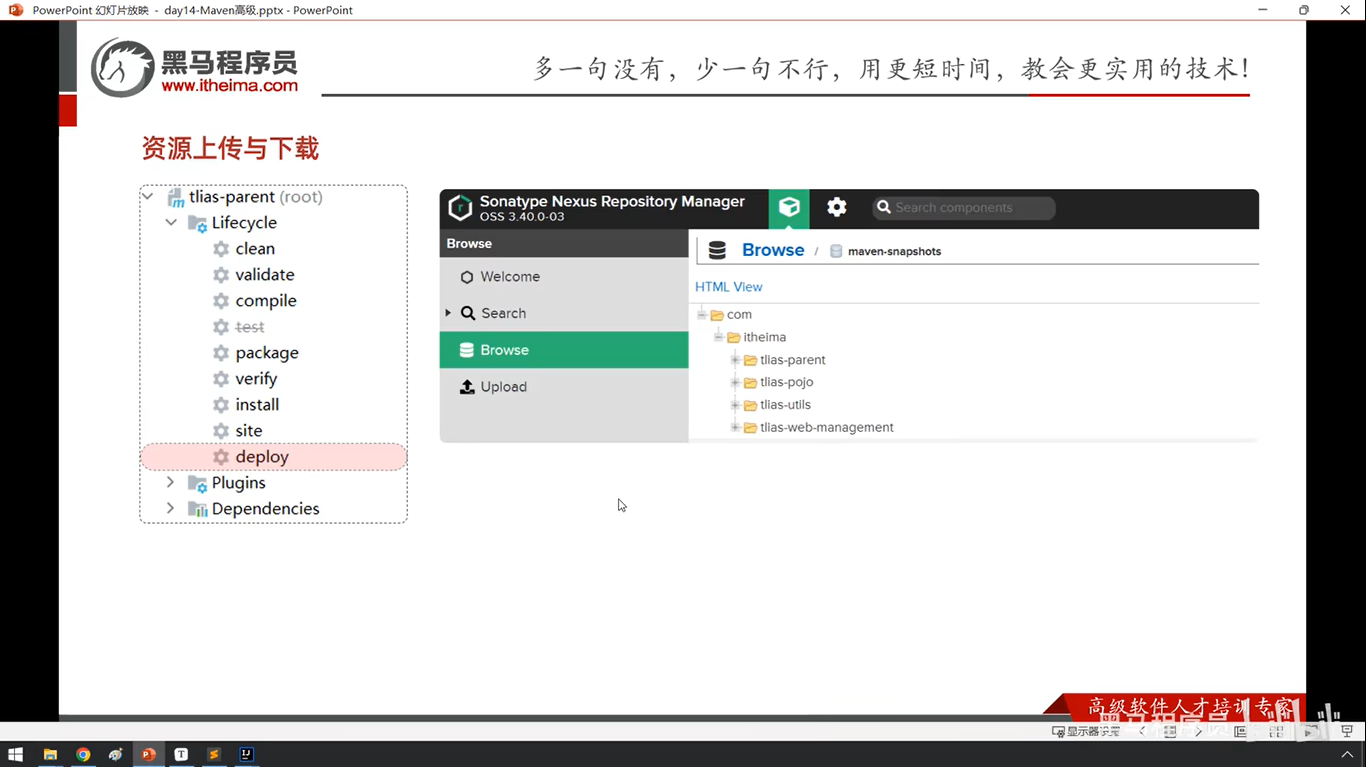Click the Browse breadcrumb link
The image size is (1366, 767).
pyautogui.click(x=773, y=250)
